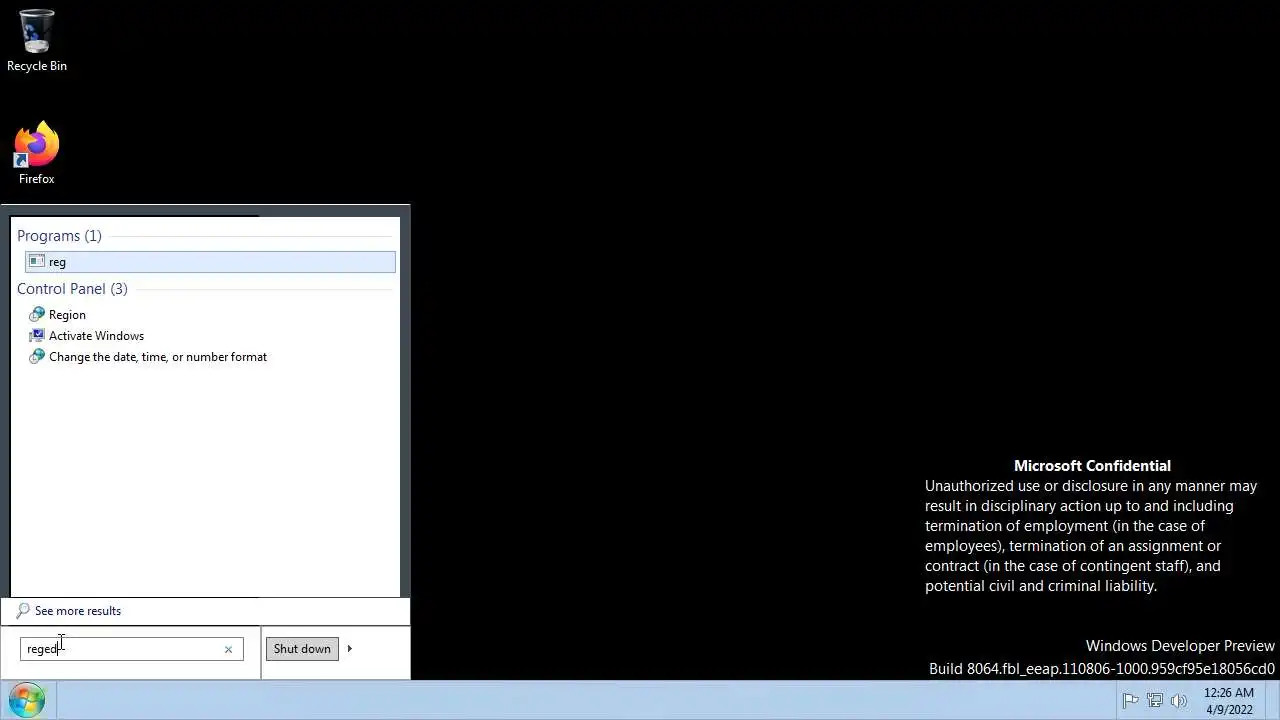
Task: Click the Control Panel (3) group header
Action: 72,289
